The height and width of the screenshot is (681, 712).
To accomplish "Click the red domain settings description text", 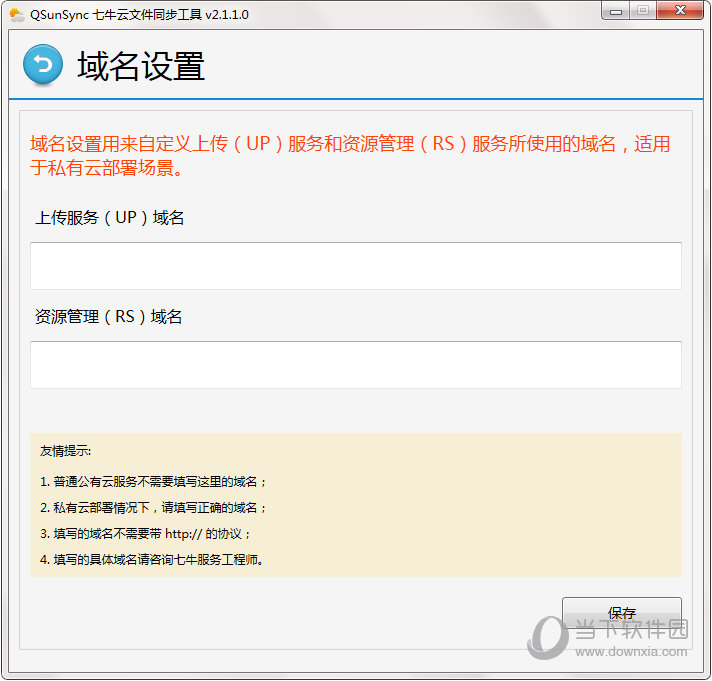I will pyautogui.click(x=350, y=156).
